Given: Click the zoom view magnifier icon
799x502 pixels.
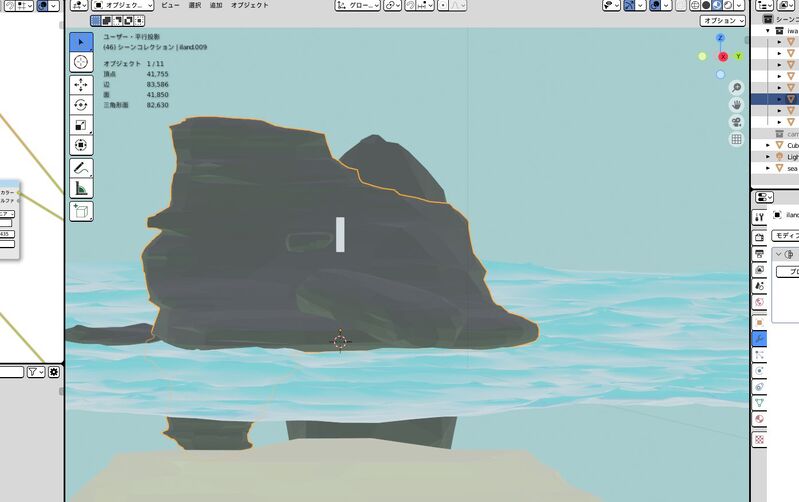Looking at the screenshot, I should tap(736, 88).
